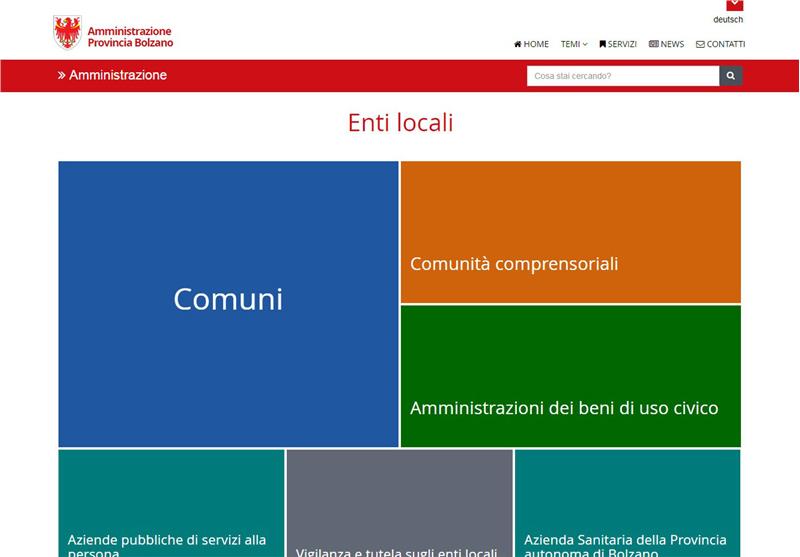Open Vigilanza e tutela sugli enti locali

coord(399,502)
